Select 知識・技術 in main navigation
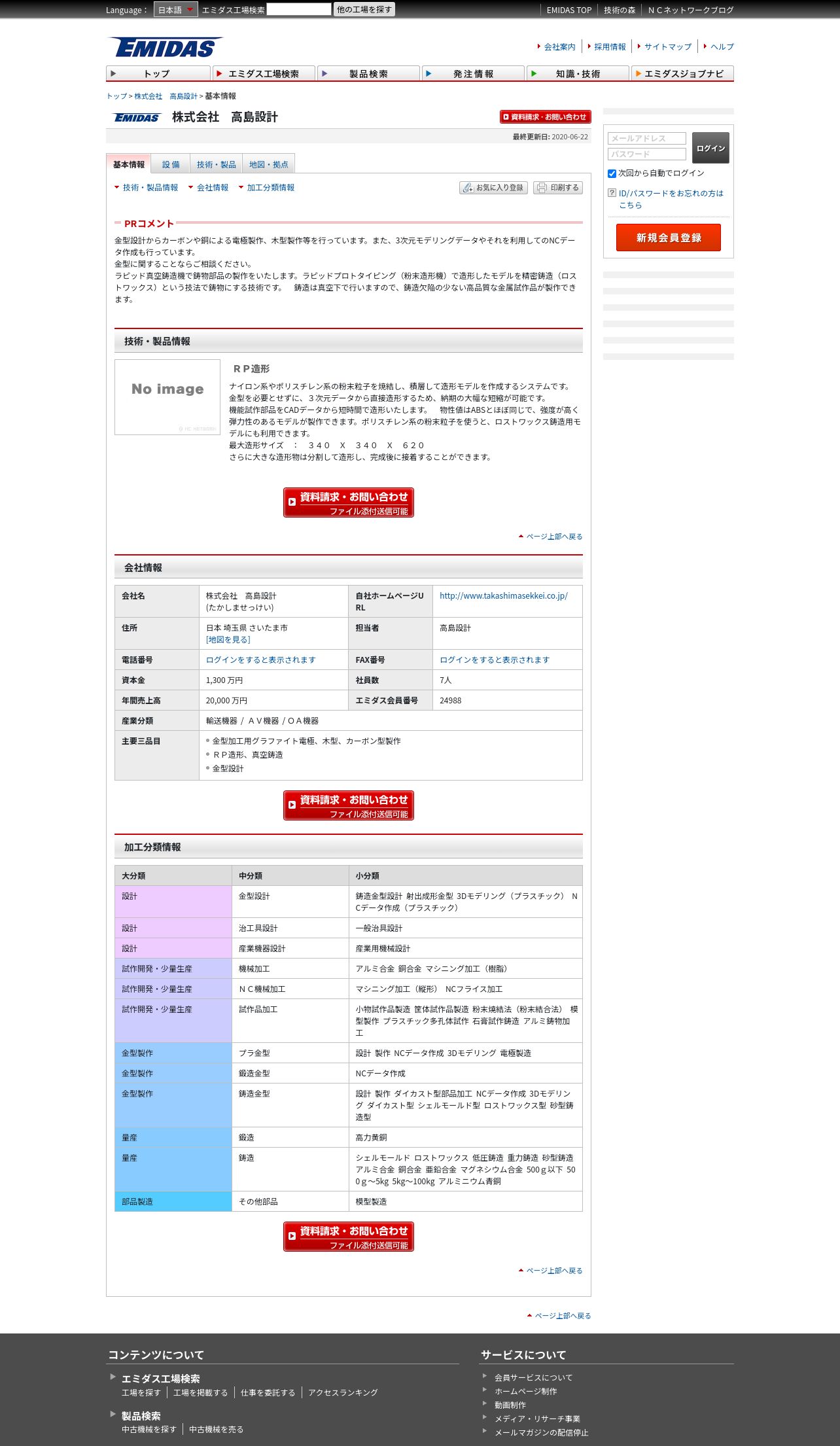This screenshot has height=1446, width=840. [578, 73]
